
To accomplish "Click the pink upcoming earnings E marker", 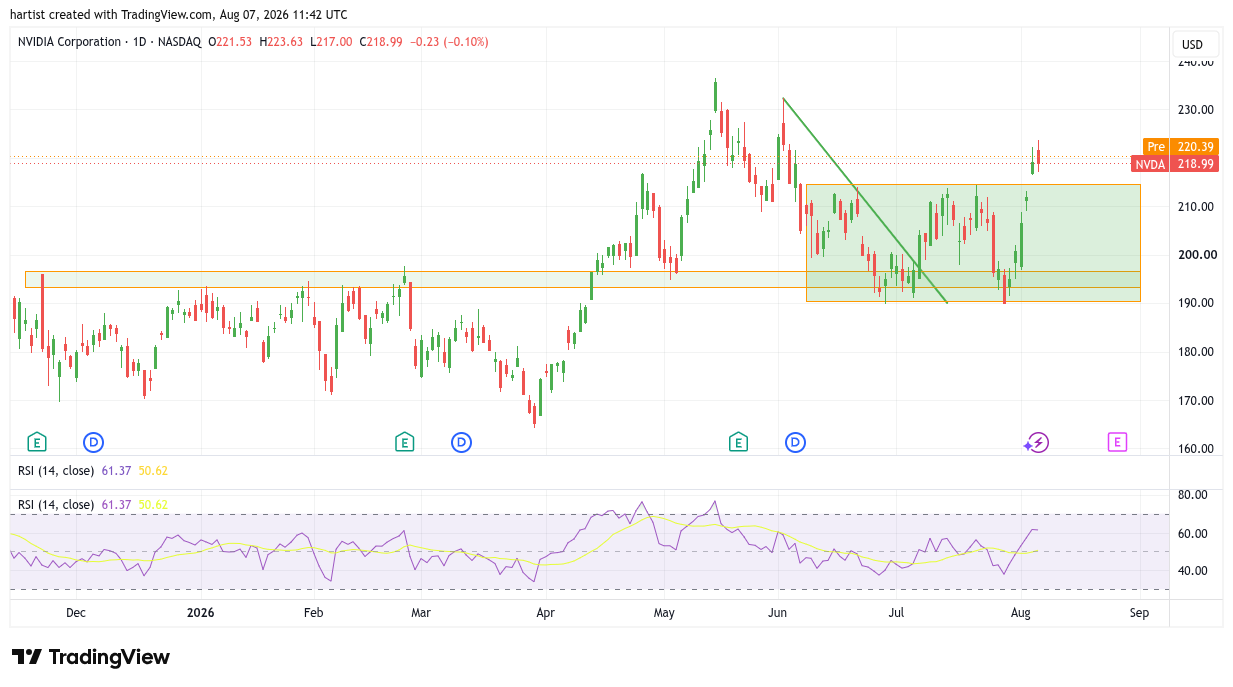I will [1117, 442].
